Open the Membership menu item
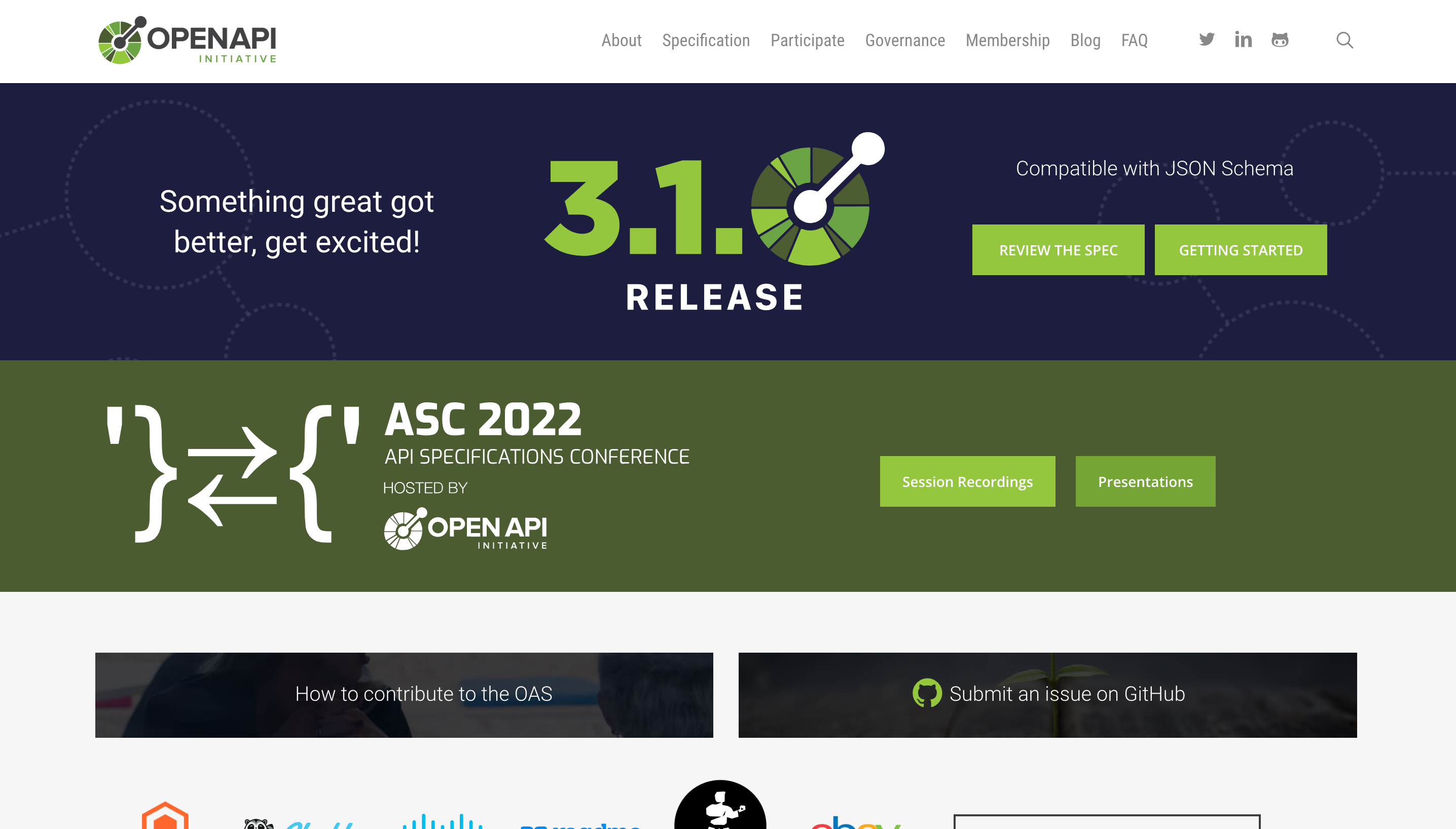Image resolution: width=1456 pixels, height=829 pixels. click(1007, 41)
